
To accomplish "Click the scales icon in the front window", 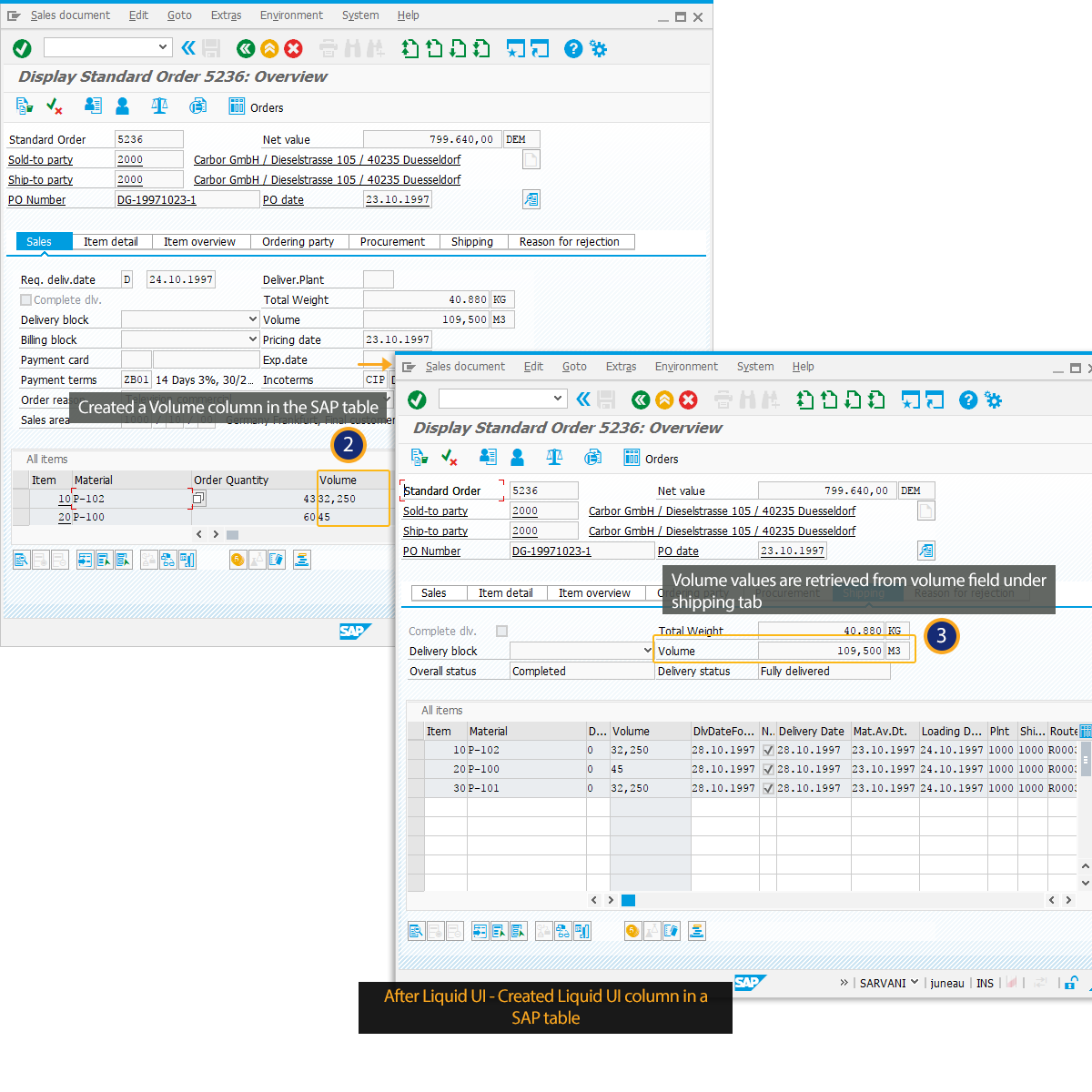I will [555, 457].
